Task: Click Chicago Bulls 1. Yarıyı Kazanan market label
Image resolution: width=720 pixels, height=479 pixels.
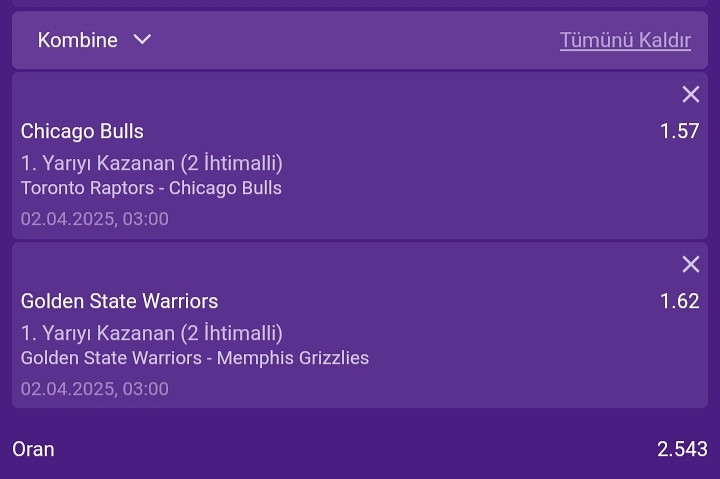Action: (152, 163)
